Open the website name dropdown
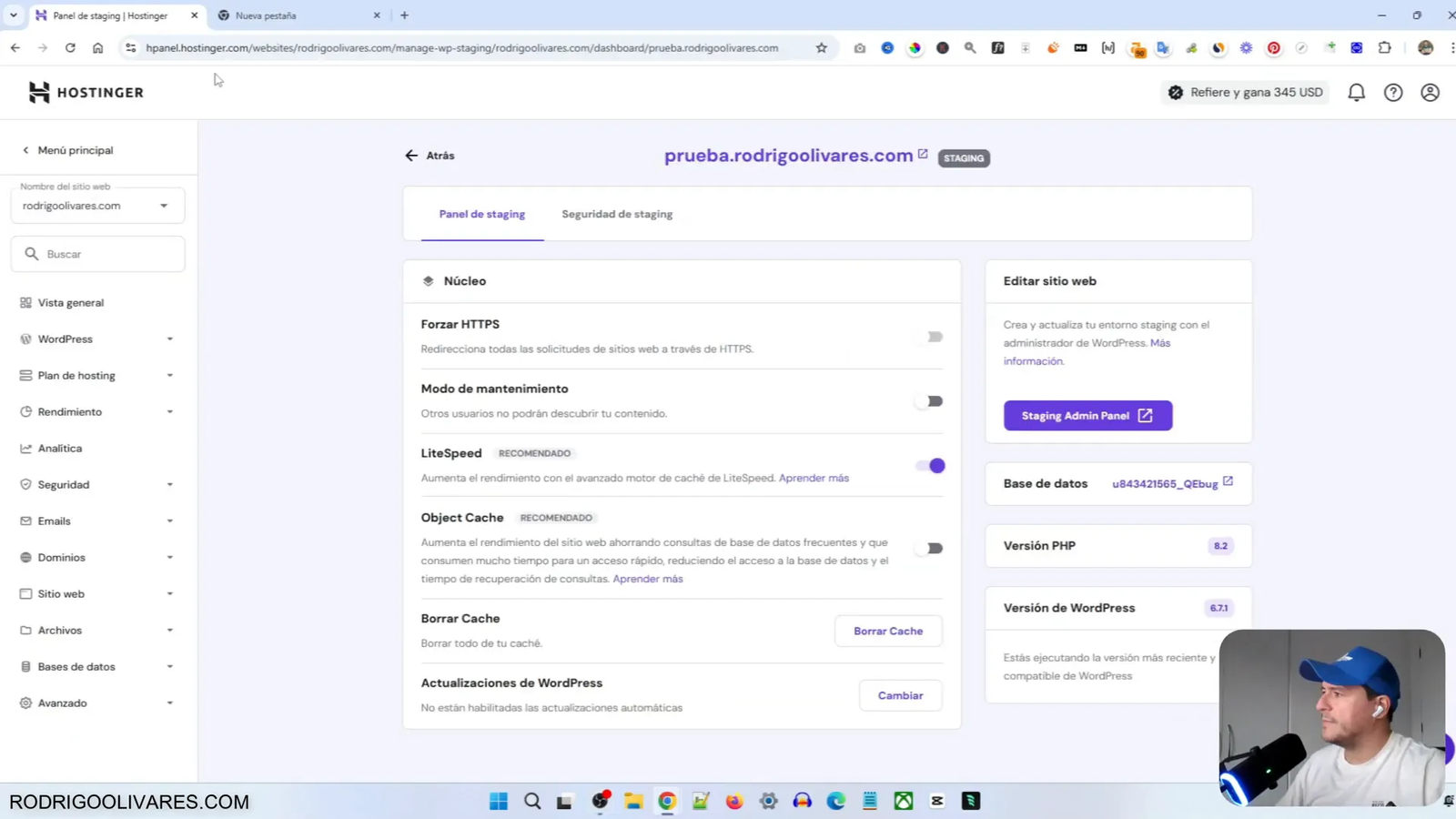 97,206
